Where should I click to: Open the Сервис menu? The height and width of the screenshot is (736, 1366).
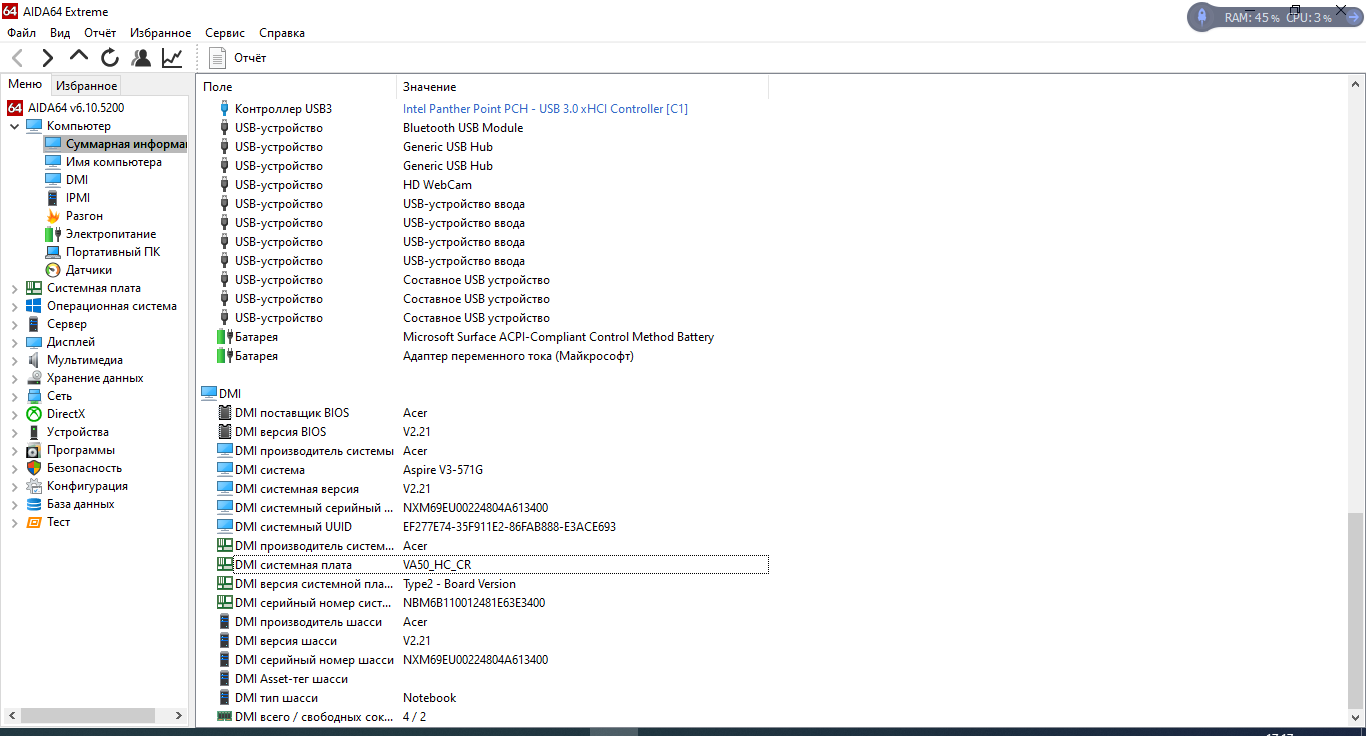tap(225, 33)
